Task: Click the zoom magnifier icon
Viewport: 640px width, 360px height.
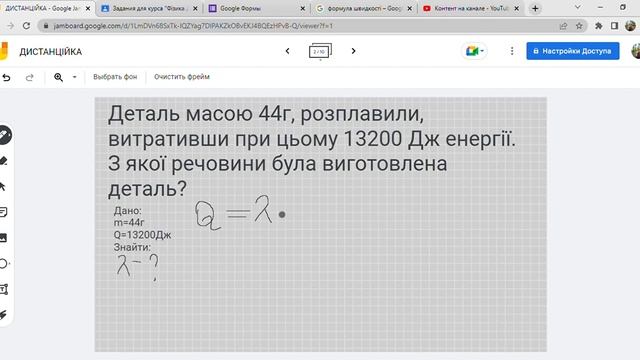Action: click(x=58, y=77)
